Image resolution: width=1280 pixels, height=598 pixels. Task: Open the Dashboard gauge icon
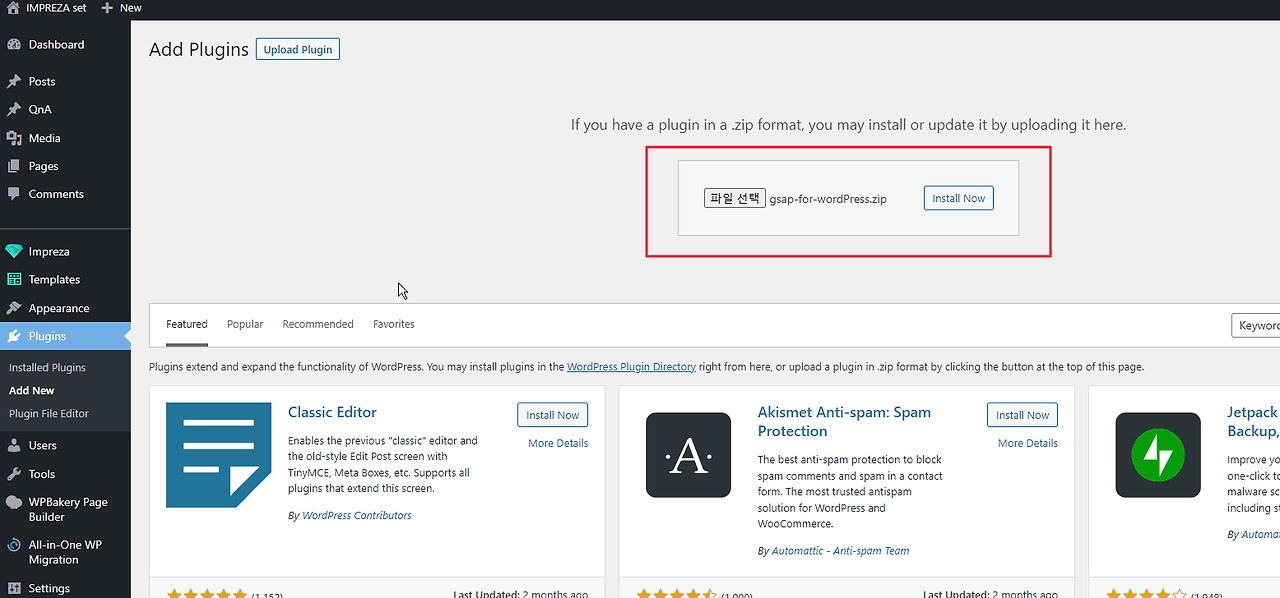[14, 45]
